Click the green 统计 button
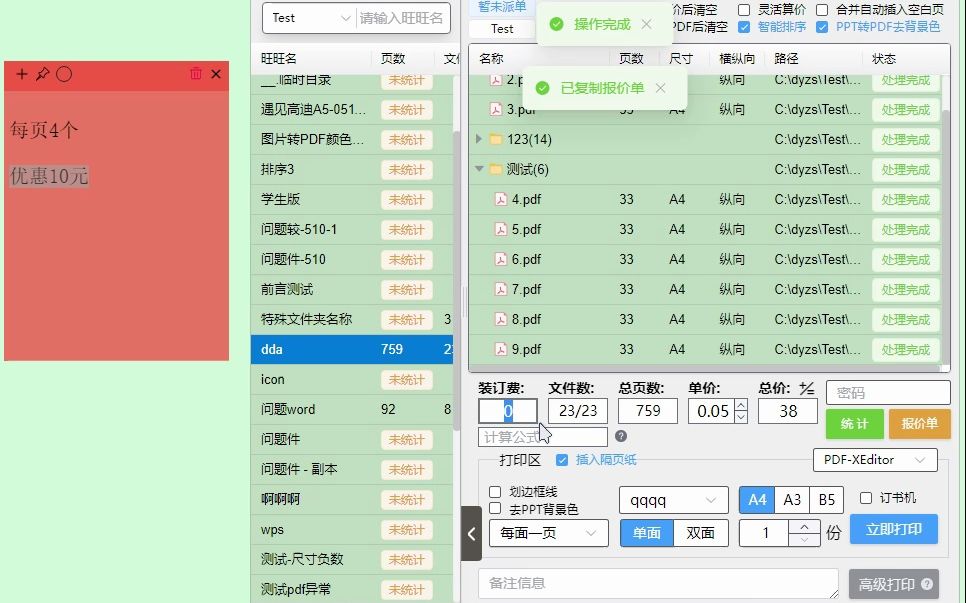966x603 pixels. click(854, 424)
